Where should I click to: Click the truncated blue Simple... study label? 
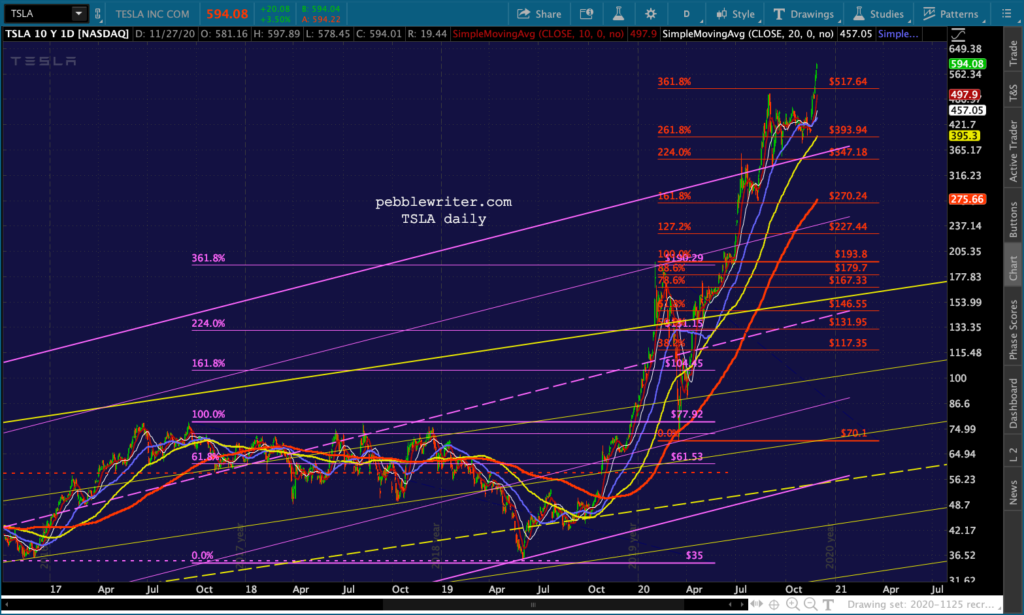[898, 34]
